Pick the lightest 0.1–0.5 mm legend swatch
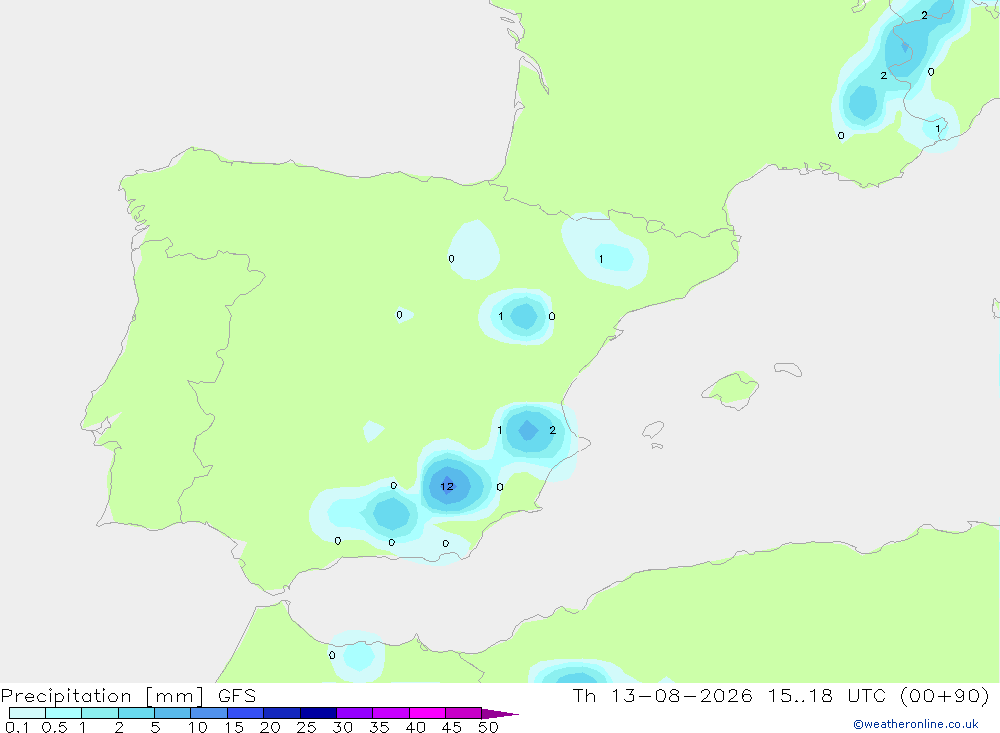The height and width of the screenshot is (733, 1000). (x=27, y=713)
